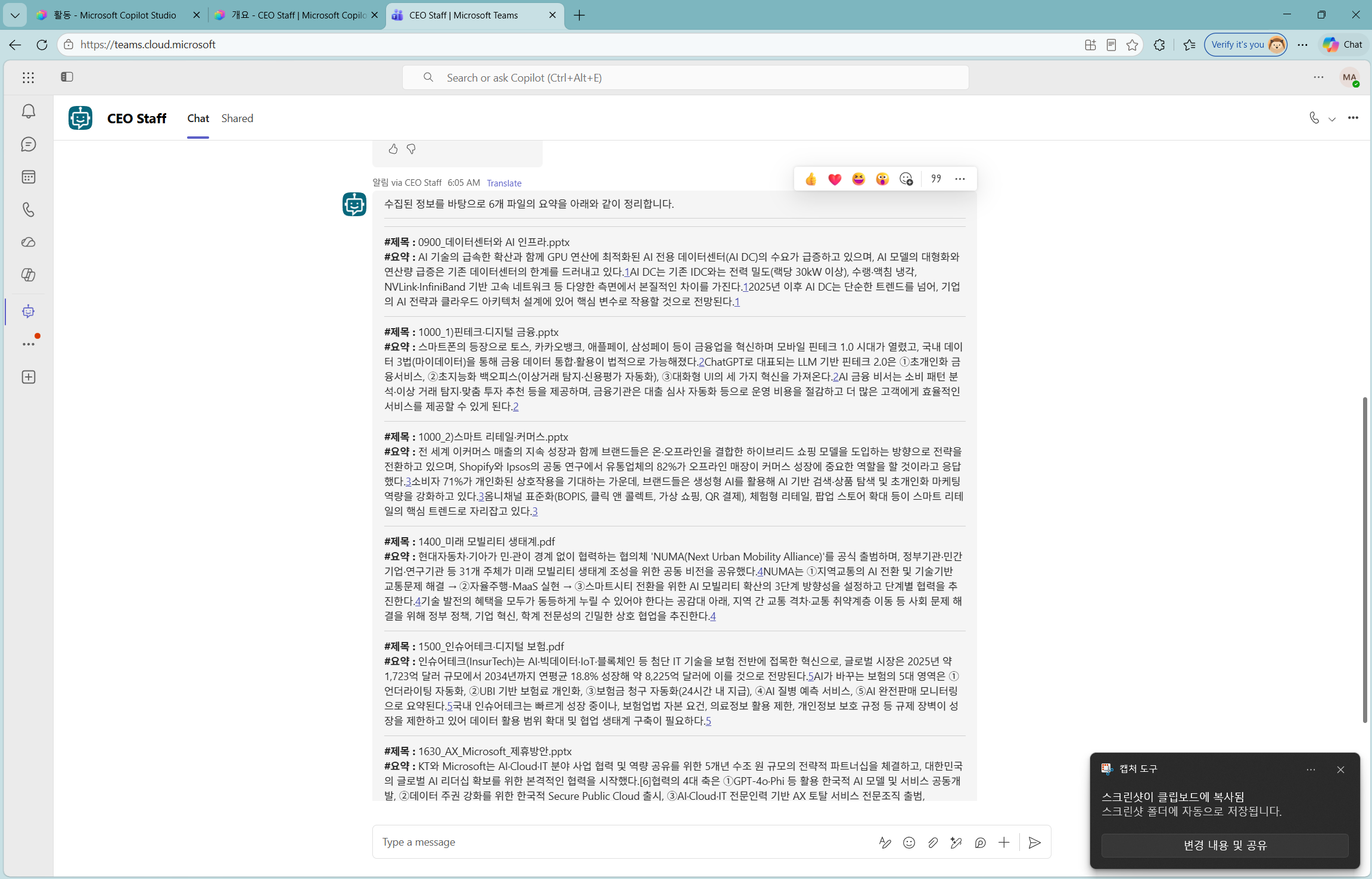Click the address bar URL teams.cloud.microsoft

[x=148, y=45]
